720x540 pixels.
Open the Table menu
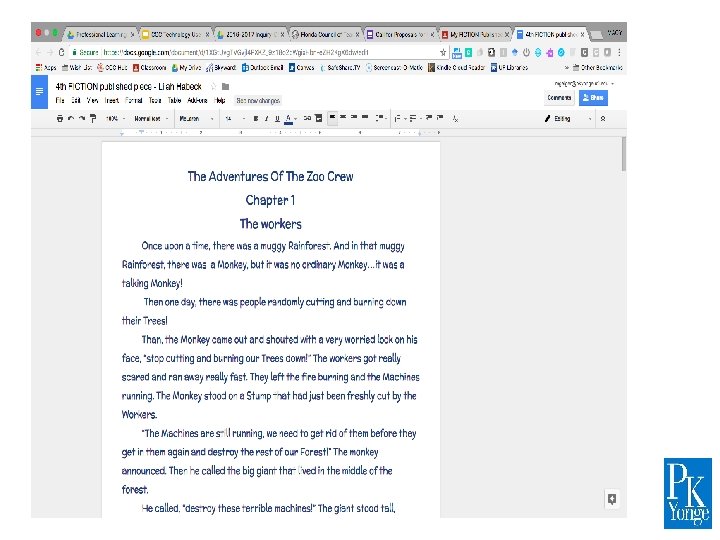(174, 101)
